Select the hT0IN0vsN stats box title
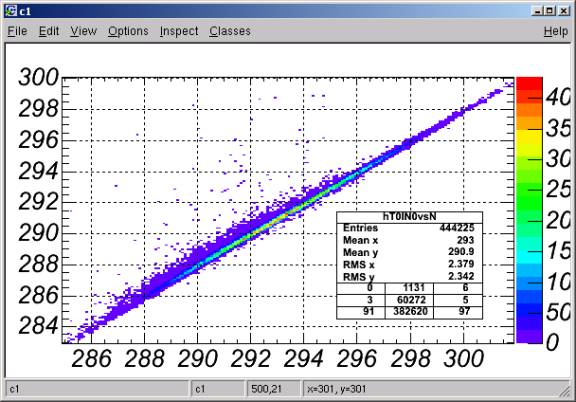Image resolution: width=576 pixels, height=402 pixels. coord(409,216)
